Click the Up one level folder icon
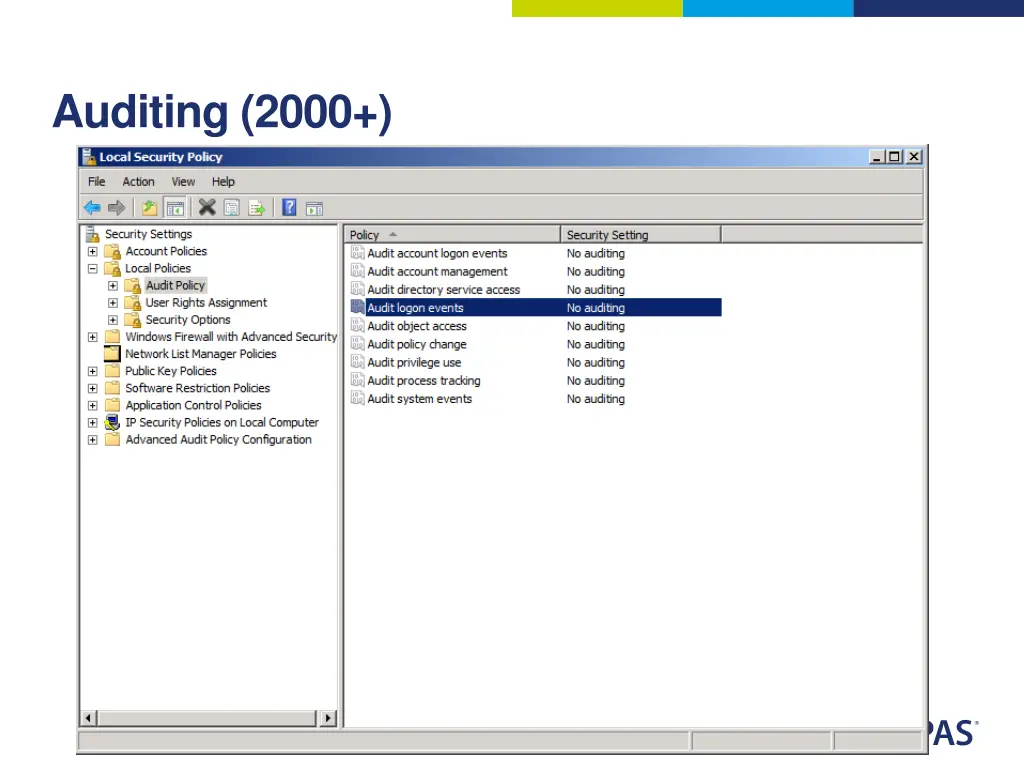The height and width of the screenshot is (768, 1024). click(x=150, y=208)
